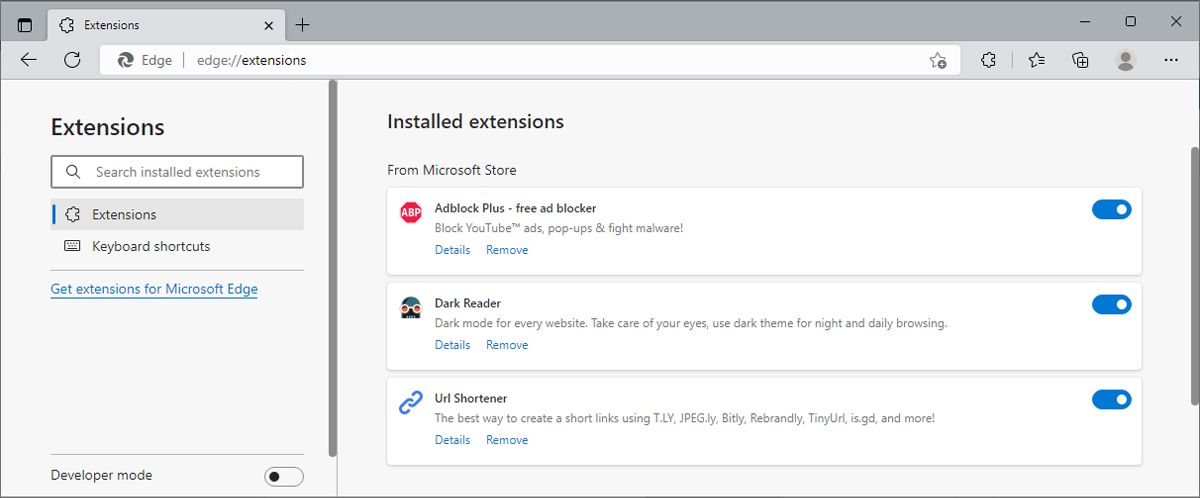Open Details for Adblock Plus
This screenshot has width=1200, height=498.
tap(452, 250)
